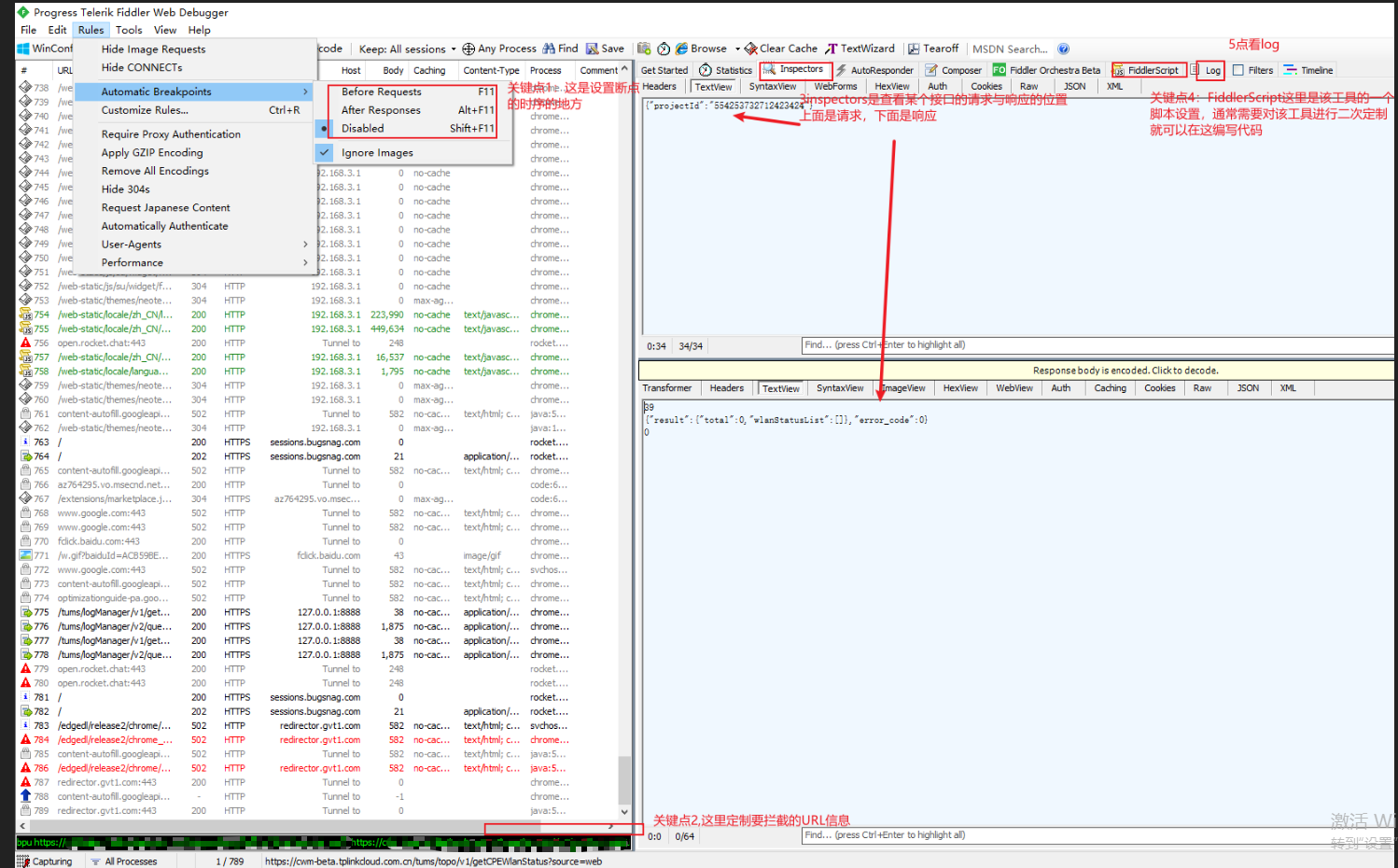
Task: Click the session list vertical scrollbar thumb
Action: tap(624, 779)
